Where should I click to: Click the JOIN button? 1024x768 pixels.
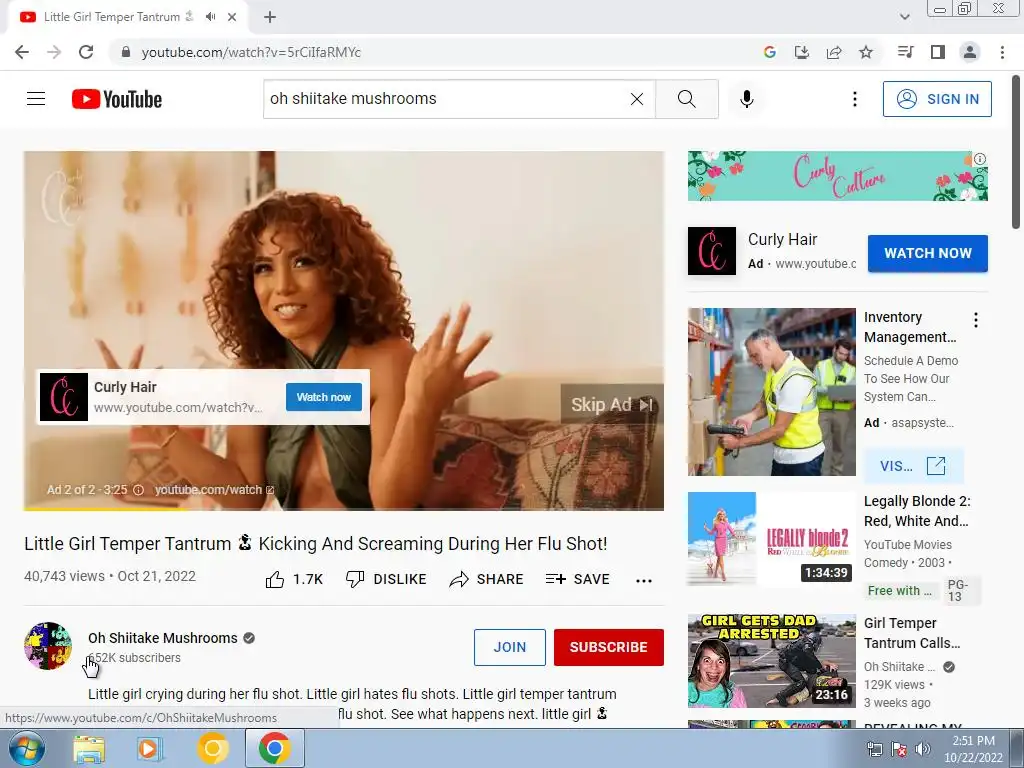coord(509,647)
